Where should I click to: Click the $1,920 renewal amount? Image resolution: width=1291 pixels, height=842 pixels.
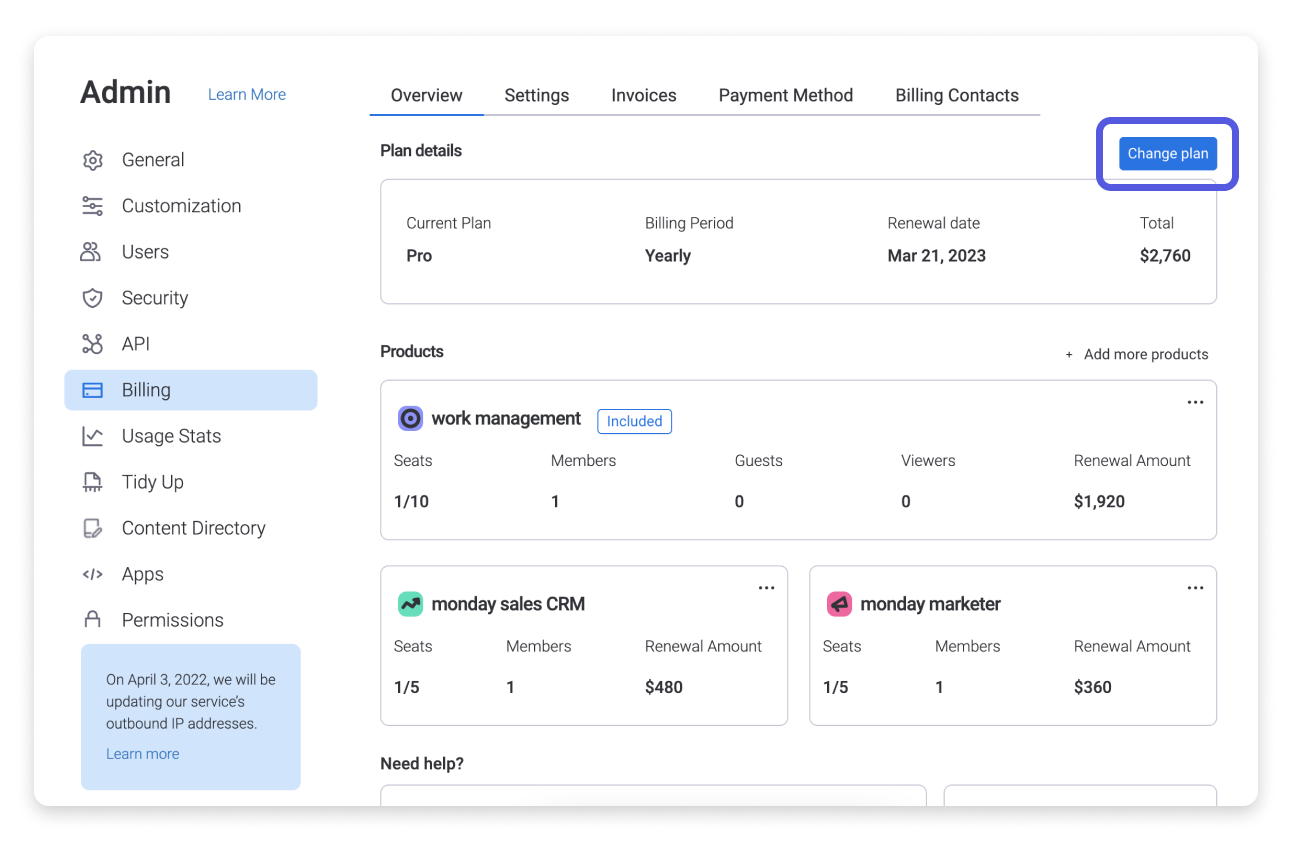[x=1099, y=502]
